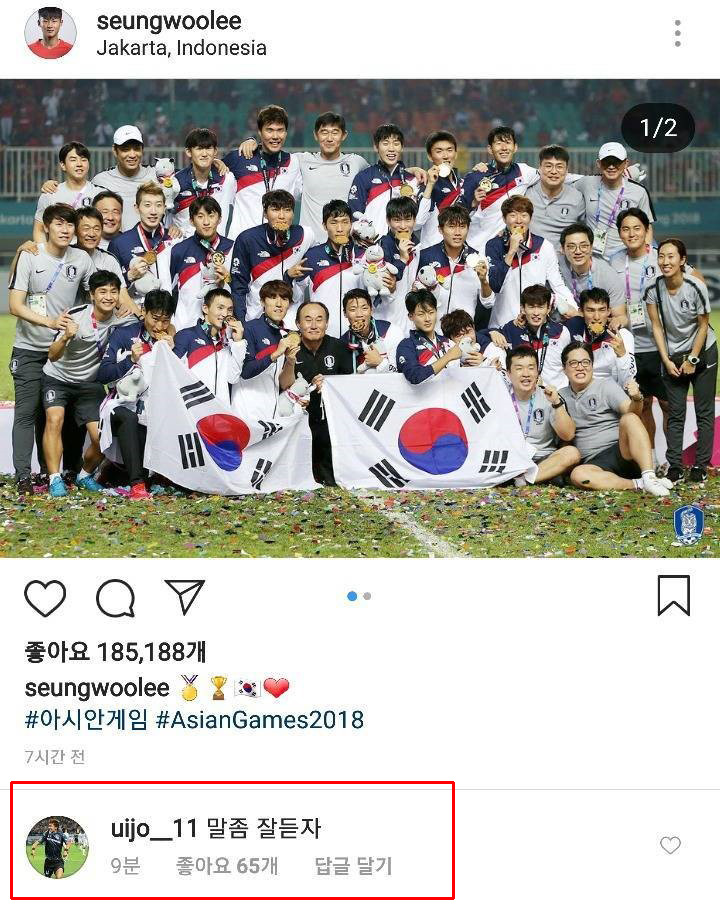
Task: Save post with the bookmark icon
Action: click(x=674, y=595)
